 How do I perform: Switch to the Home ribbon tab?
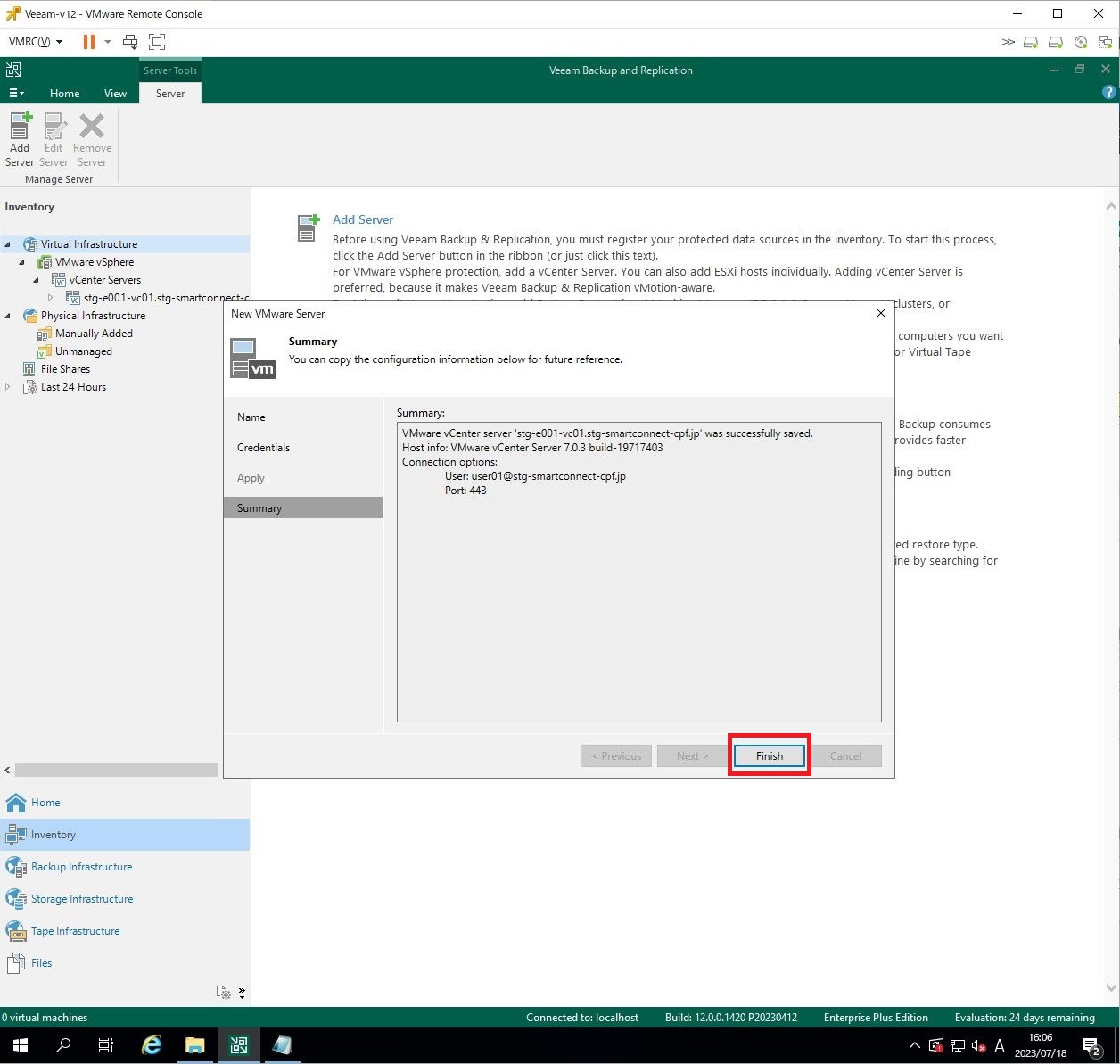point(64,93)
